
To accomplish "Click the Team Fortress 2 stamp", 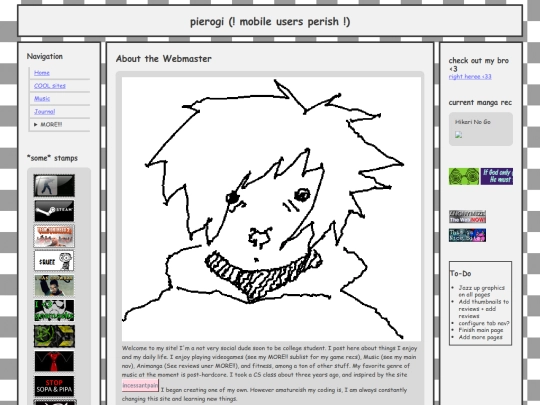I will pyautogui.click(x=54, y=236).
